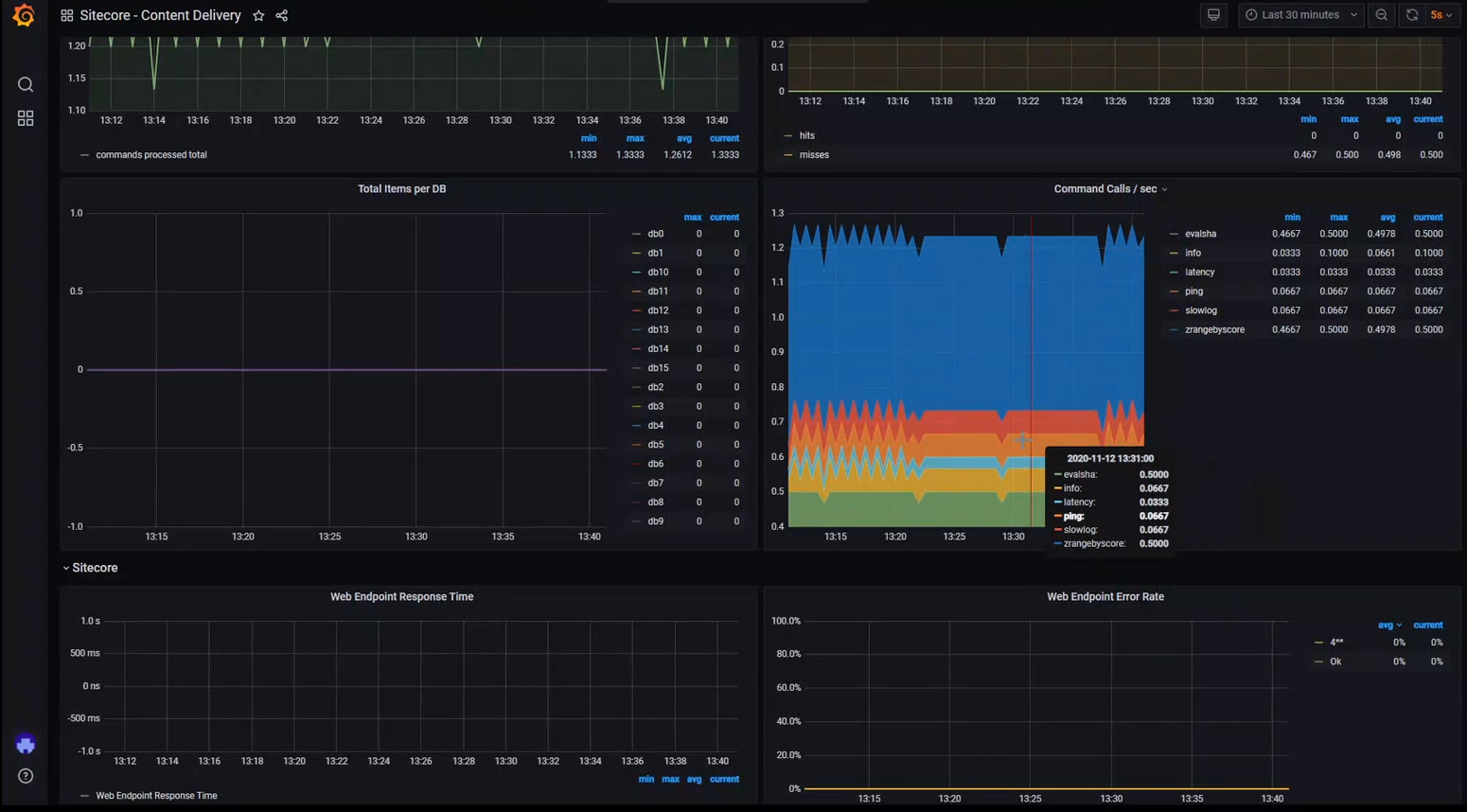This screenshot has height=812, width=1467.
Task: Toggle Web Endpoint Response Time legend entry
Action: click(x=156, y=796)
